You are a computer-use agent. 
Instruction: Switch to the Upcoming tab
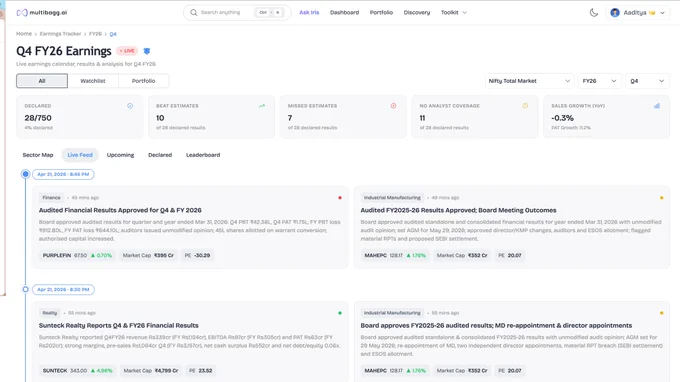pyautogui.click(x=120, y=155)
